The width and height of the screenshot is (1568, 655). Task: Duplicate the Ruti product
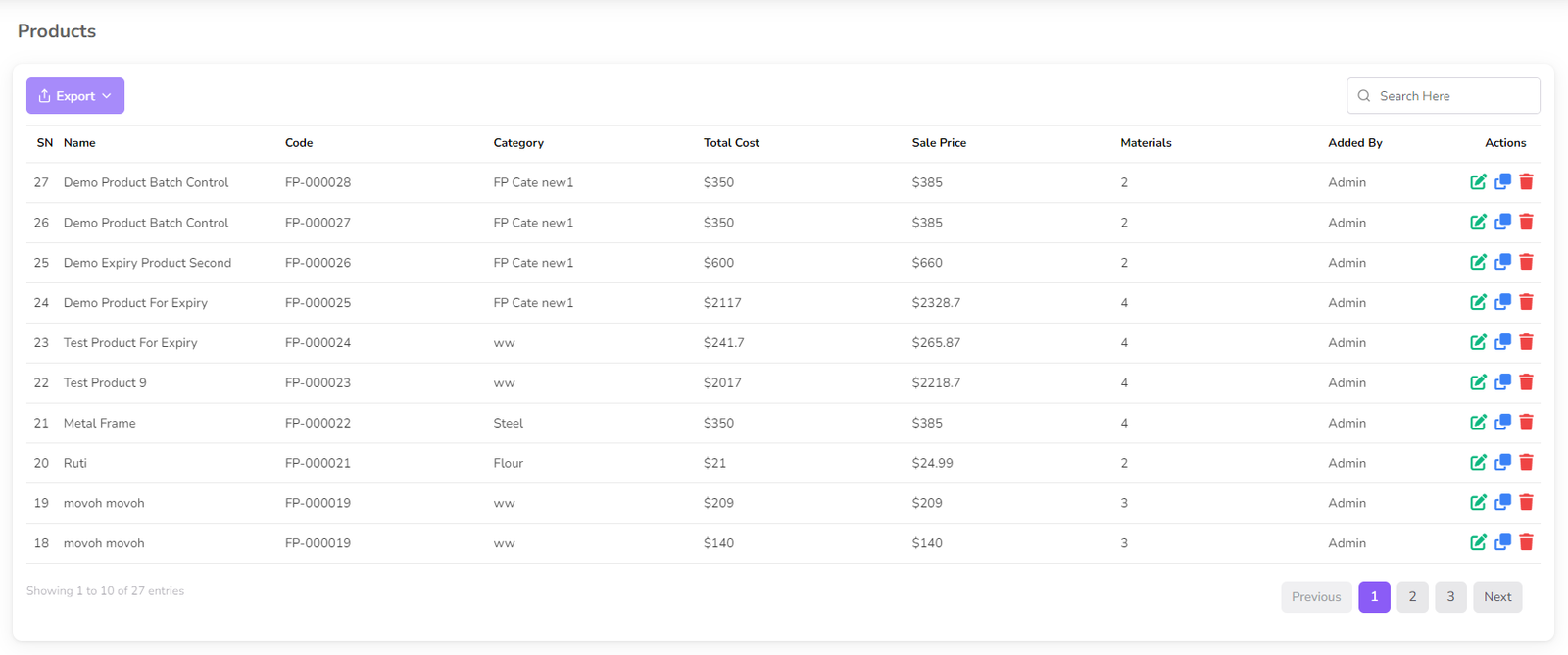coord(1502,463)
